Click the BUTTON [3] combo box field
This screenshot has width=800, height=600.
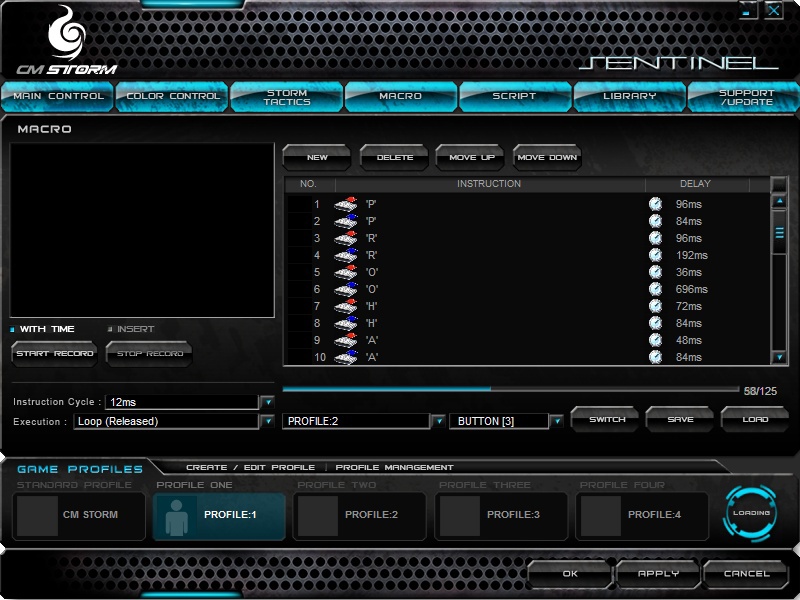[x=499, y=421]
